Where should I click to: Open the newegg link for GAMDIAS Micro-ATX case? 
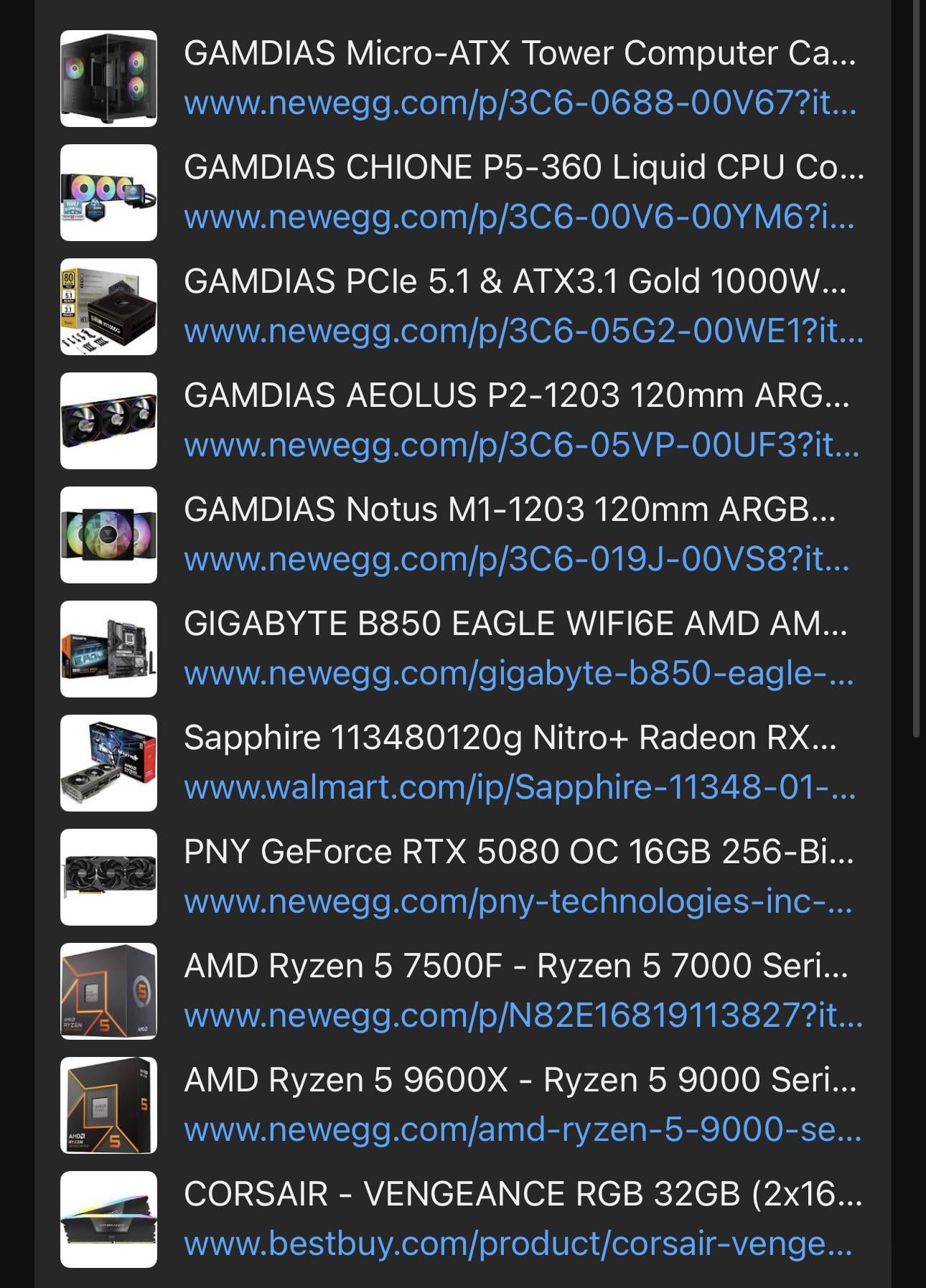(x=520, y=103)
